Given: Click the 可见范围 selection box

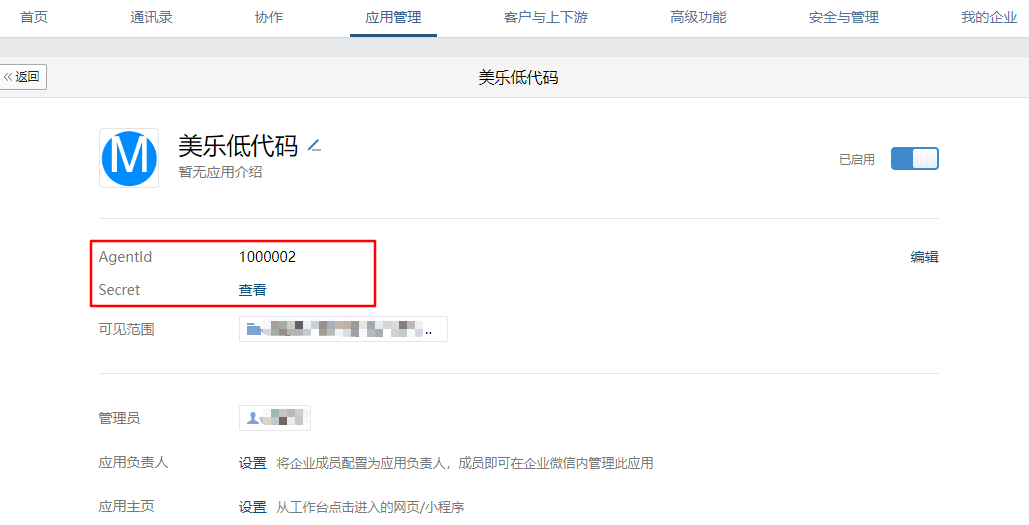Looking at the screenshot, I should click(343, 329).
